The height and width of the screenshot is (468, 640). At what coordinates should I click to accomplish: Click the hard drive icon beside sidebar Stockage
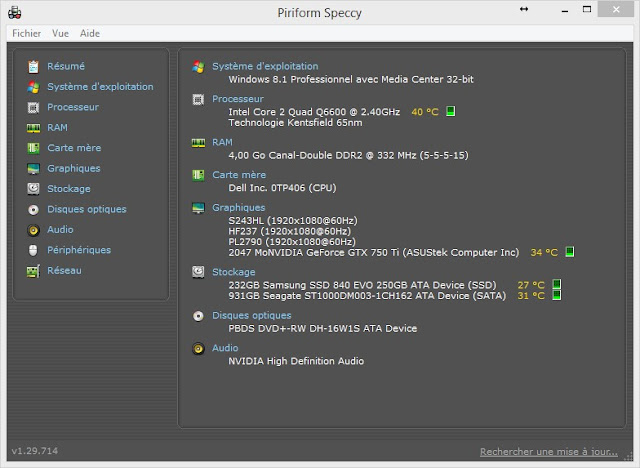click(x=33, y=189)
